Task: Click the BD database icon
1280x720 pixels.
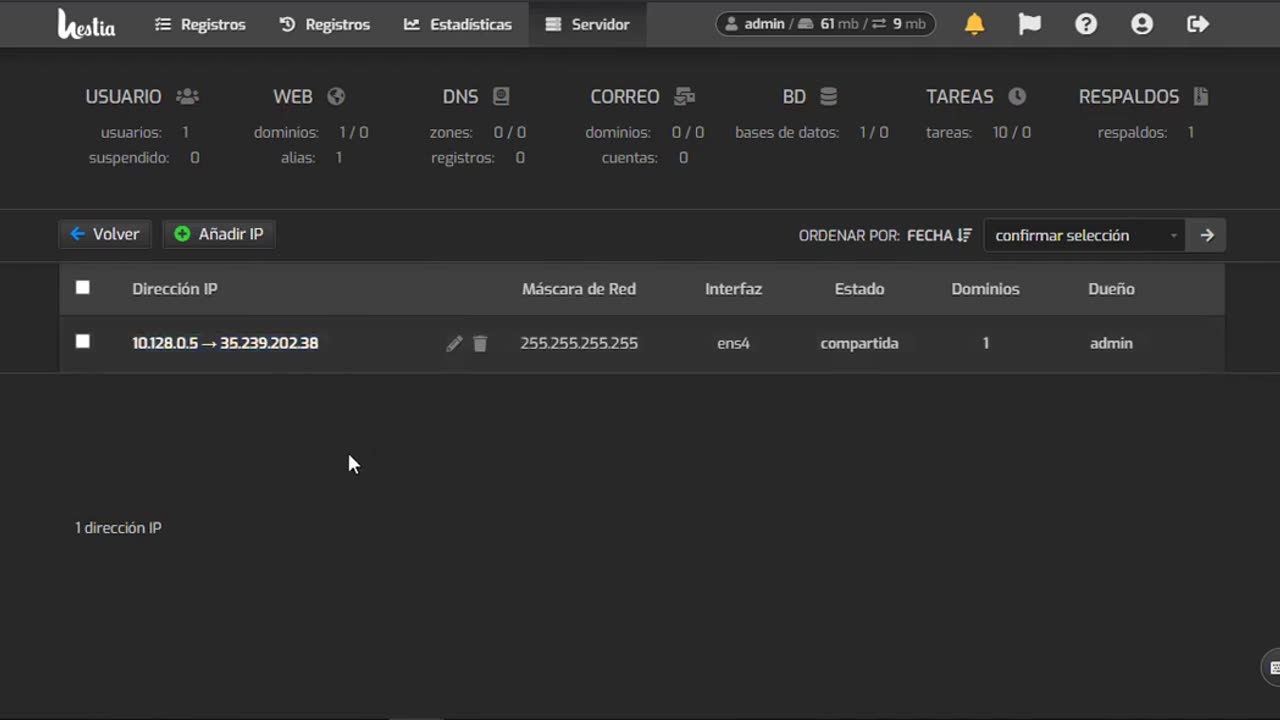Action: point(828,96)
